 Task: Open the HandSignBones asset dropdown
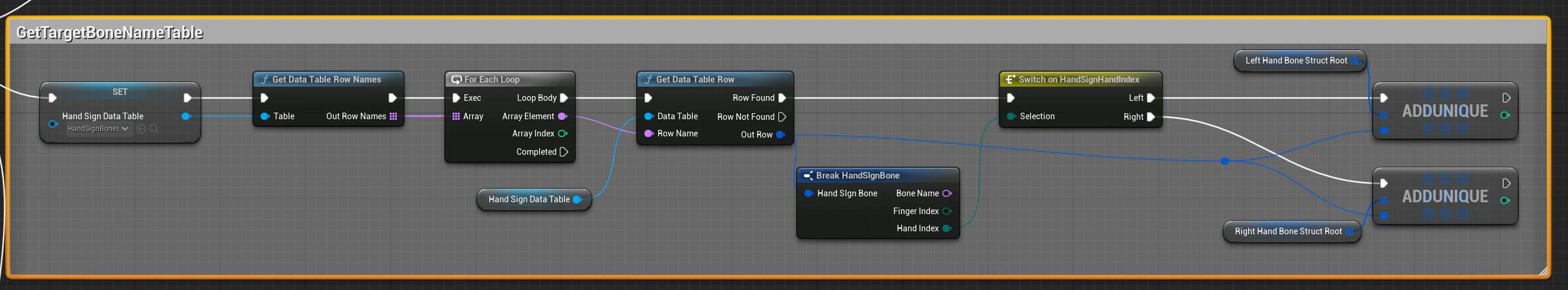[98, 129]
